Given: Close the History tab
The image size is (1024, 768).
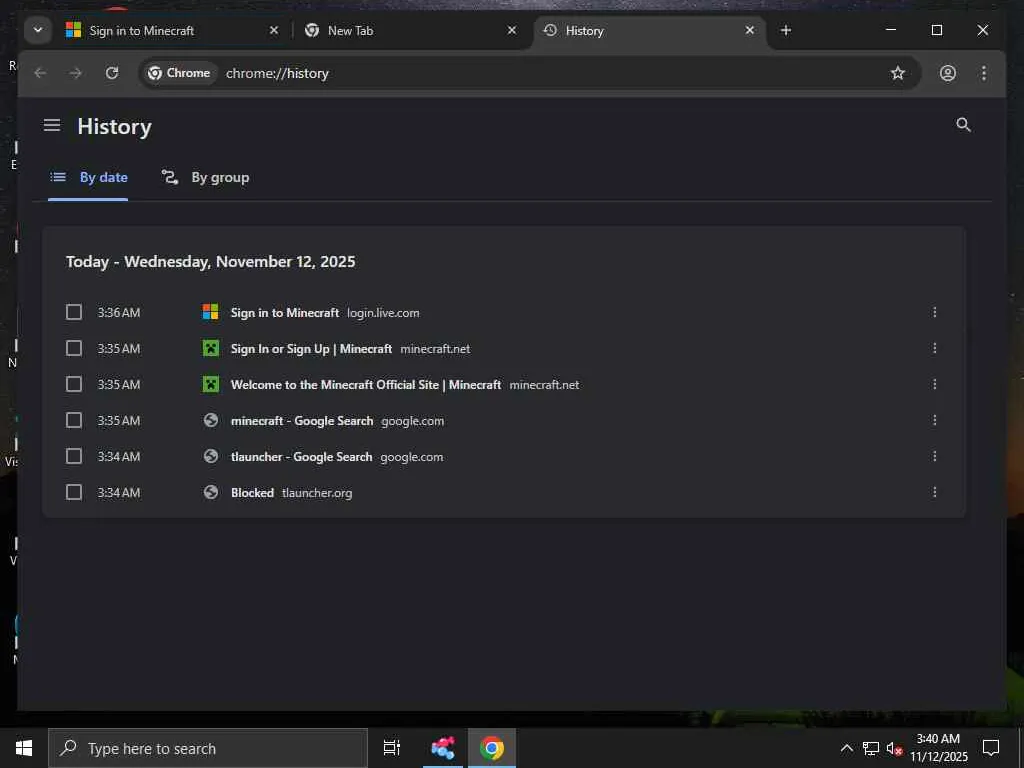Looking at the screenshot, I should point(750,30).
